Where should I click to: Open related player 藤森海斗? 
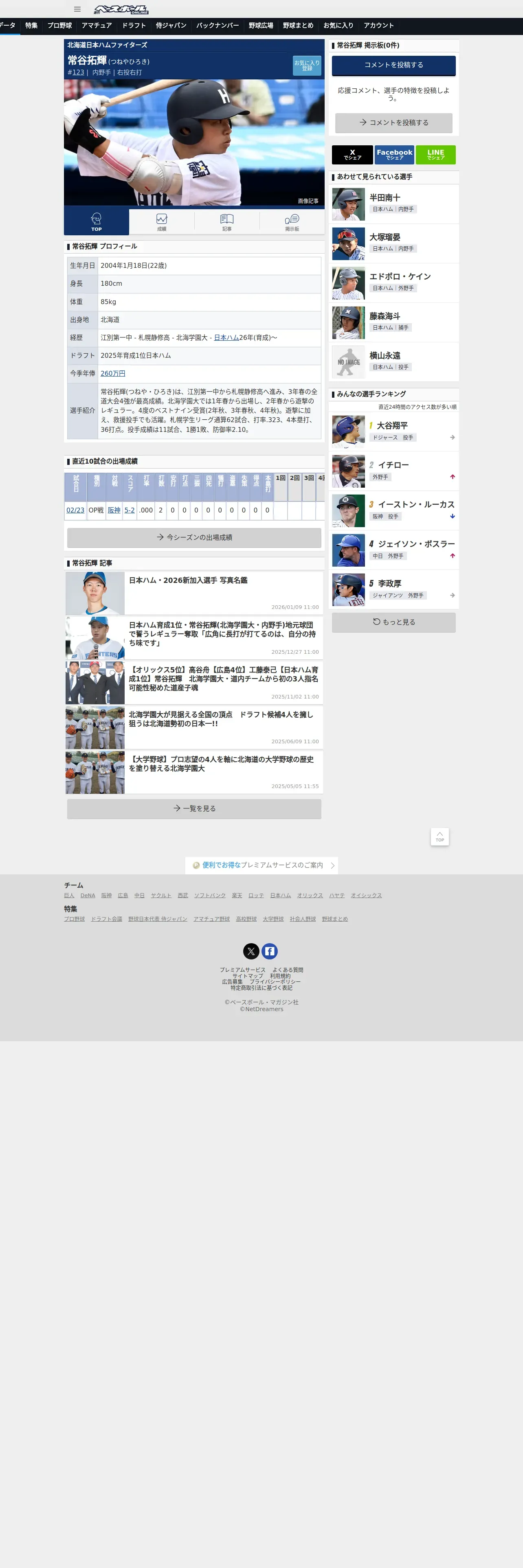click(x=393, y=323)
